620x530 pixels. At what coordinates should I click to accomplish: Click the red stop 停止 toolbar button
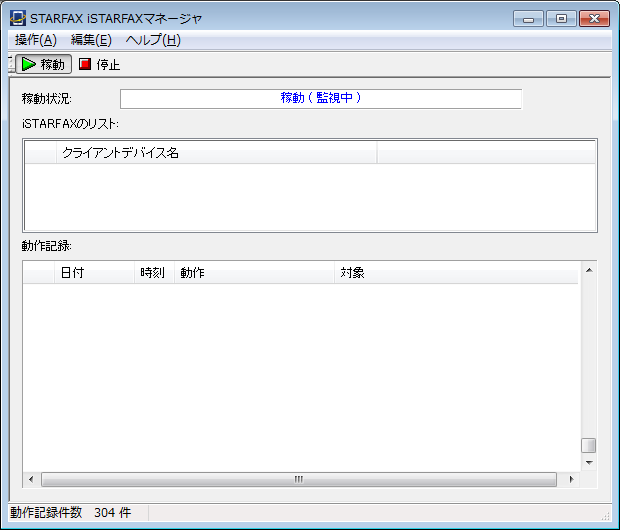[x=100, y=64]
